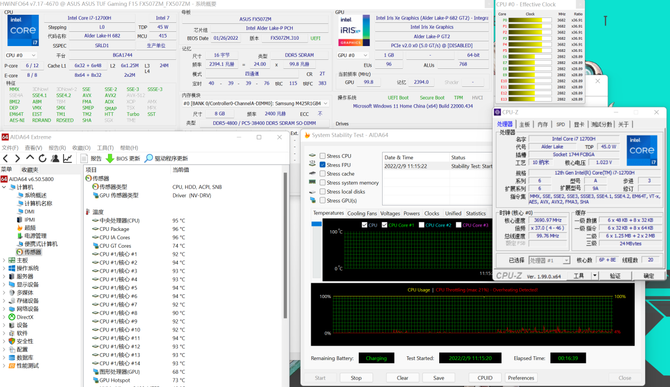Click the BIOS 更新 green arrow
Screen dimensions: 670x387
(x=110, y=158)
